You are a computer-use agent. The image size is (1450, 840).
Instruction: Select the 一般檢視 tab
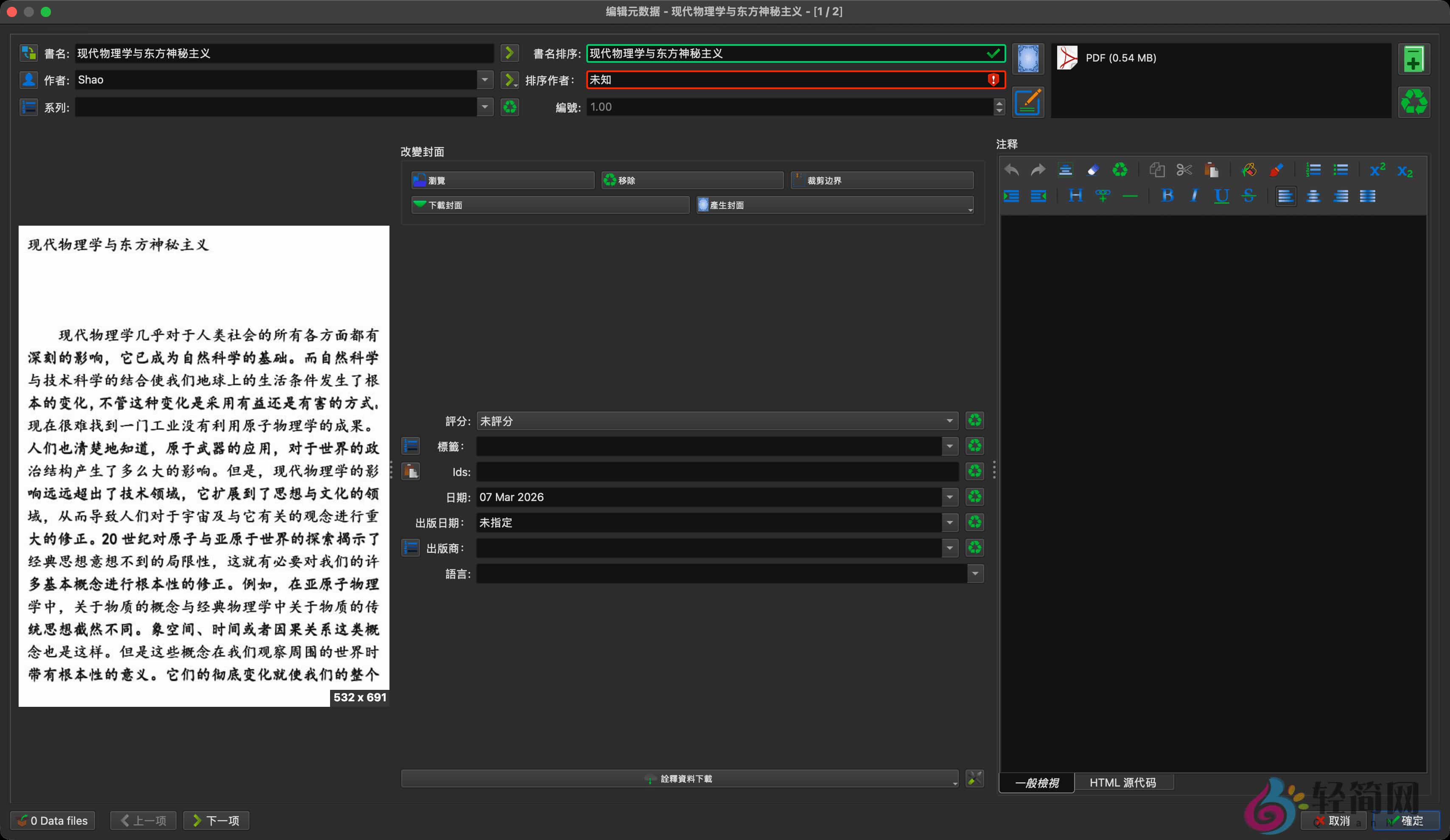(x=1036, y=782)
